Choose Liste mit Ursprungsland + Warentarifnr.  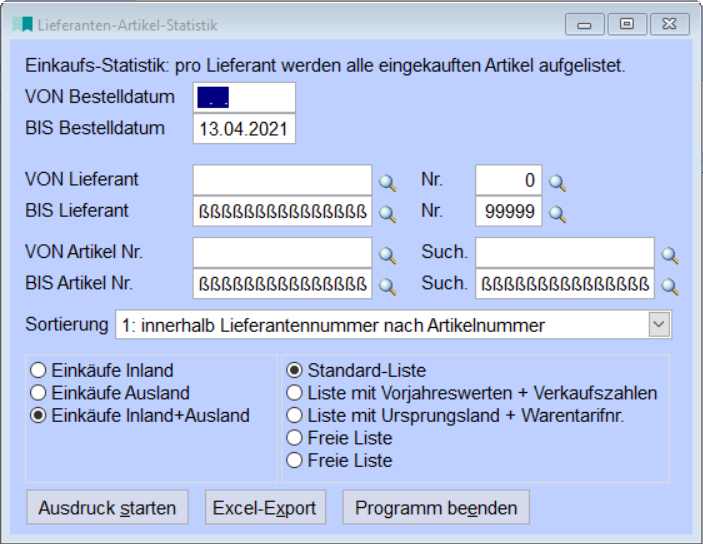tap(295, 415)
